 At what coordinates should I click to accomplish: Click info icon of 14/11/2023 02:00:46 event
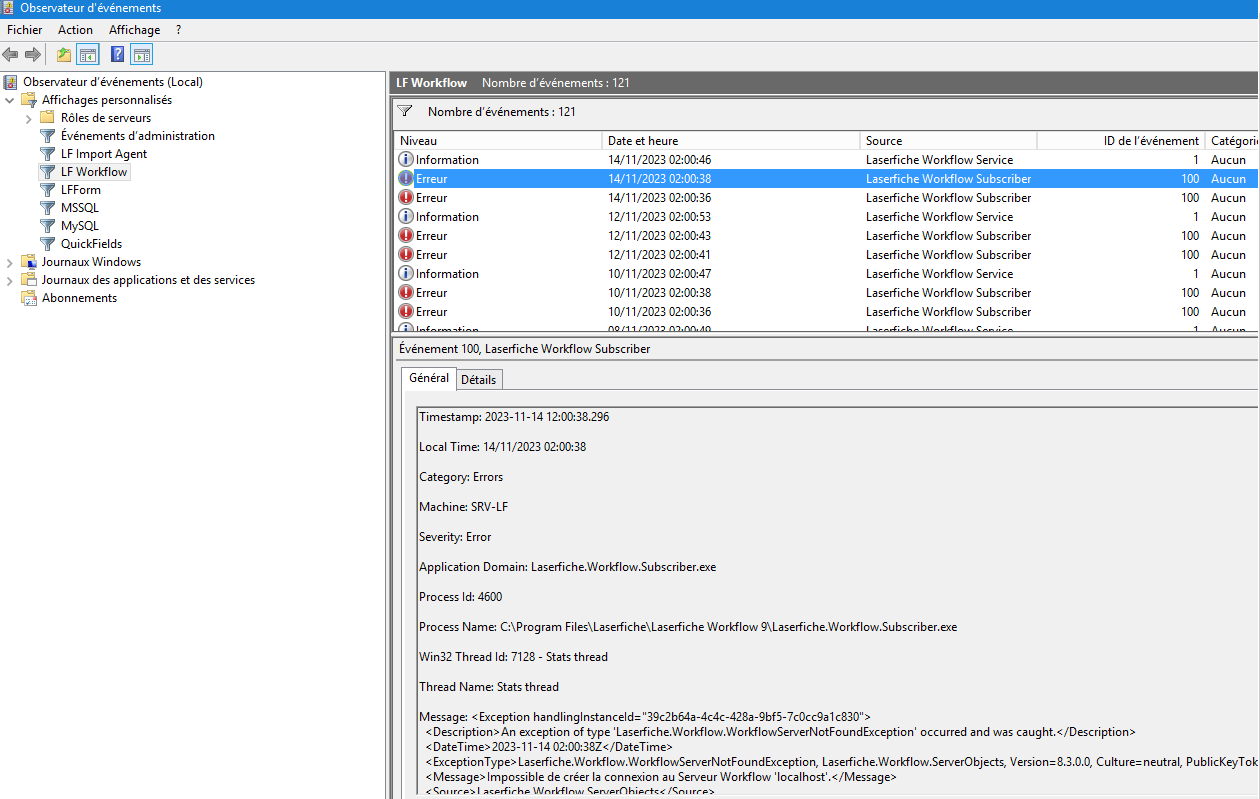coord(406,160)
